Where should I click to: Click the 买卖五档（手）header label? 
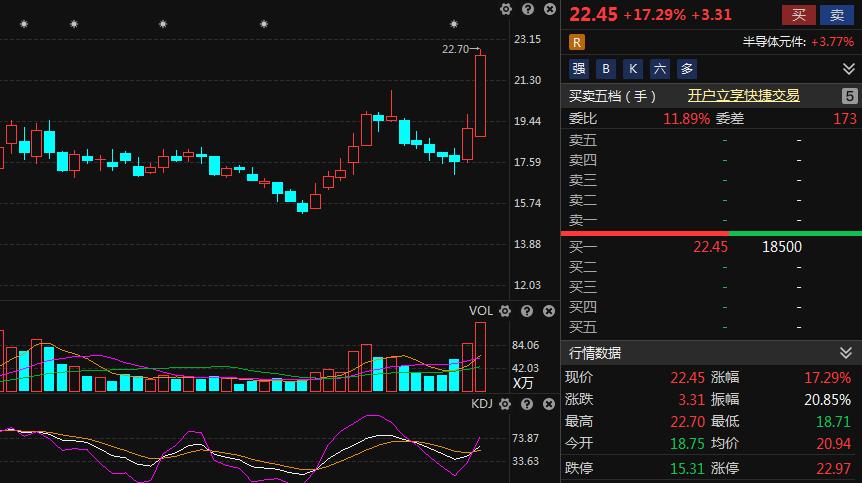[612, 96]
